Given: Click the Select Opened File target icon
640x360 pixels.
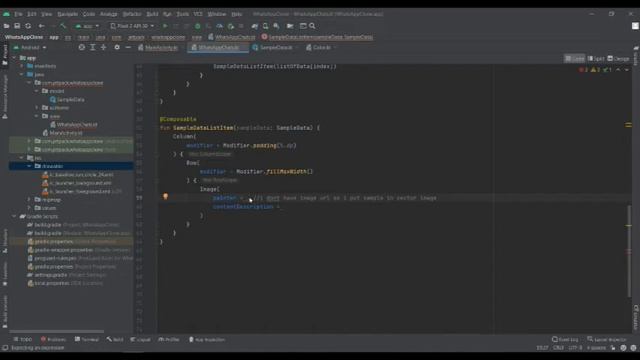Looking at the screenshot, I should [x=82, y=47].
